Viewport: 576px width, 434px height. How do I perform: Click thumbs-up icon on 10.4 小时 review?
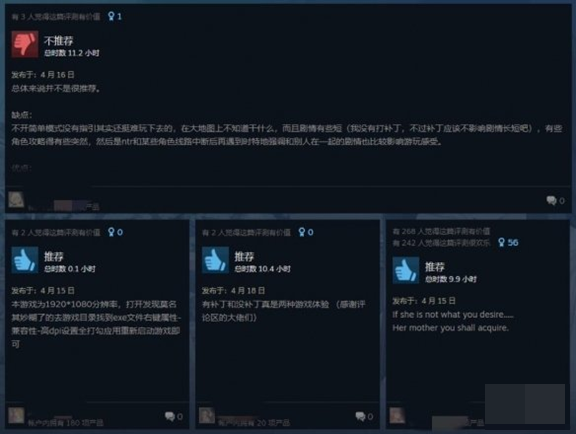tap(215, 260)
